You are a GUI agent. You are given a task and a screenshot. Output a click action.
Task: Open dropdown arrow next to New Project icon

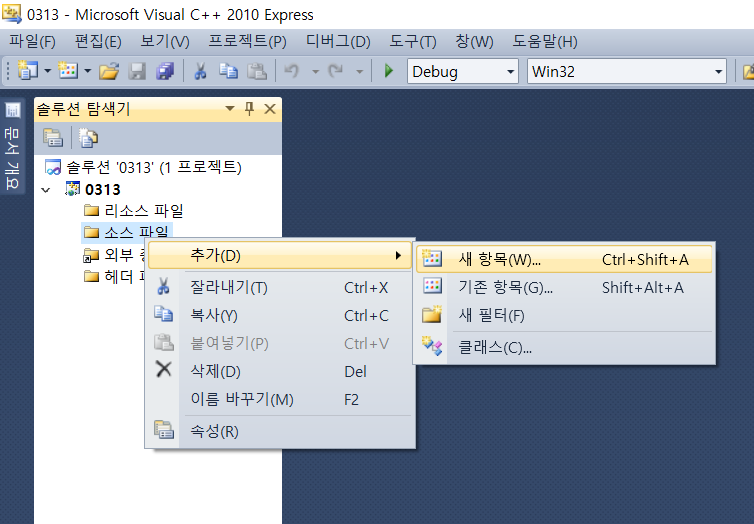[48, 71]
